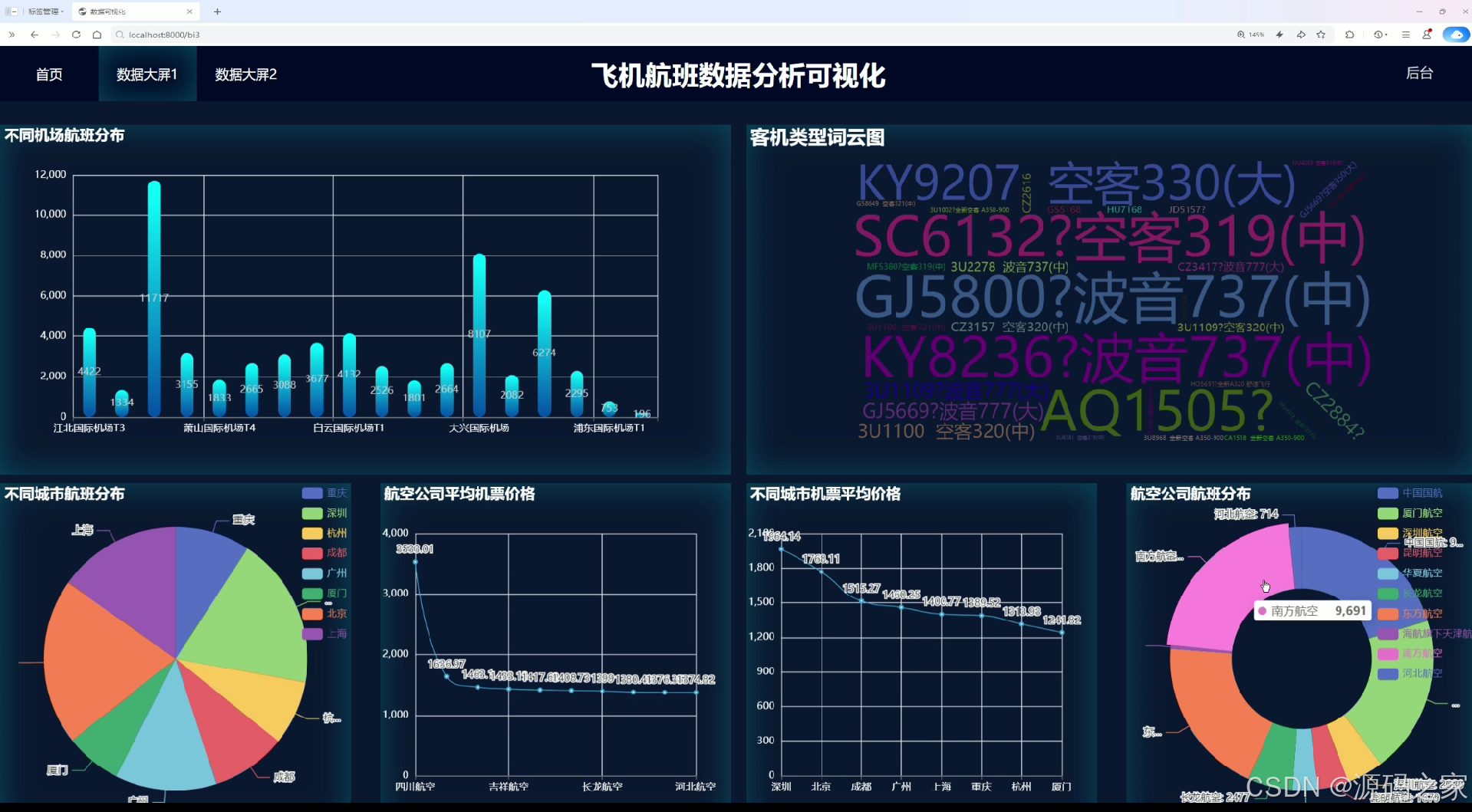The width and height of the screenshot is (1472, 812).
Task: Click the orange 北京 pie slice
Action: coord(100,663)
